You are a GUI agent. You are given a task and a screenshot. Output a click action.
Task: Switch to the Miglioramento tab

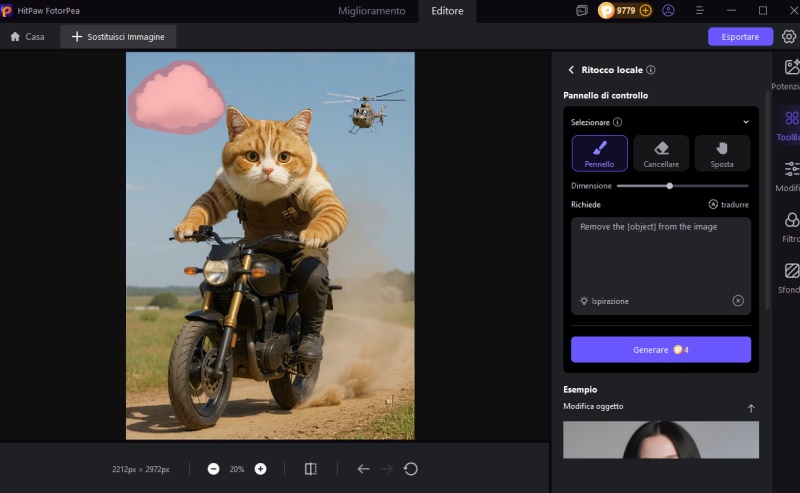click(371, 11)
